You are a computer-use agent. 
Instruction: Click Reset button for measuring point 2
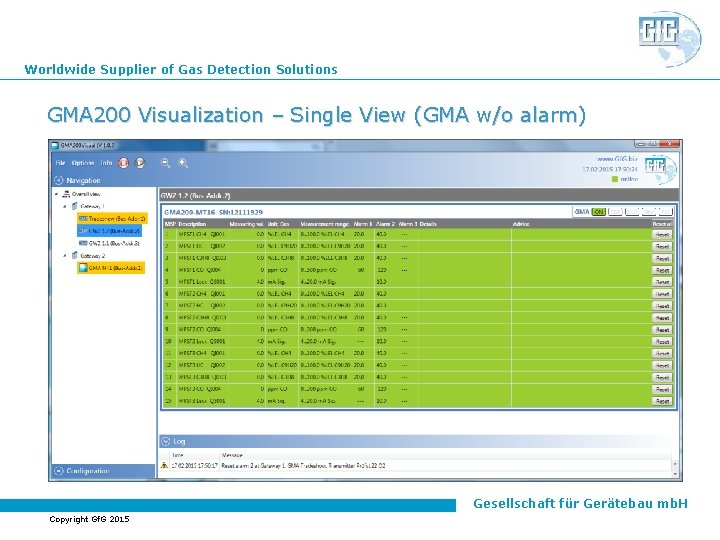662,247
